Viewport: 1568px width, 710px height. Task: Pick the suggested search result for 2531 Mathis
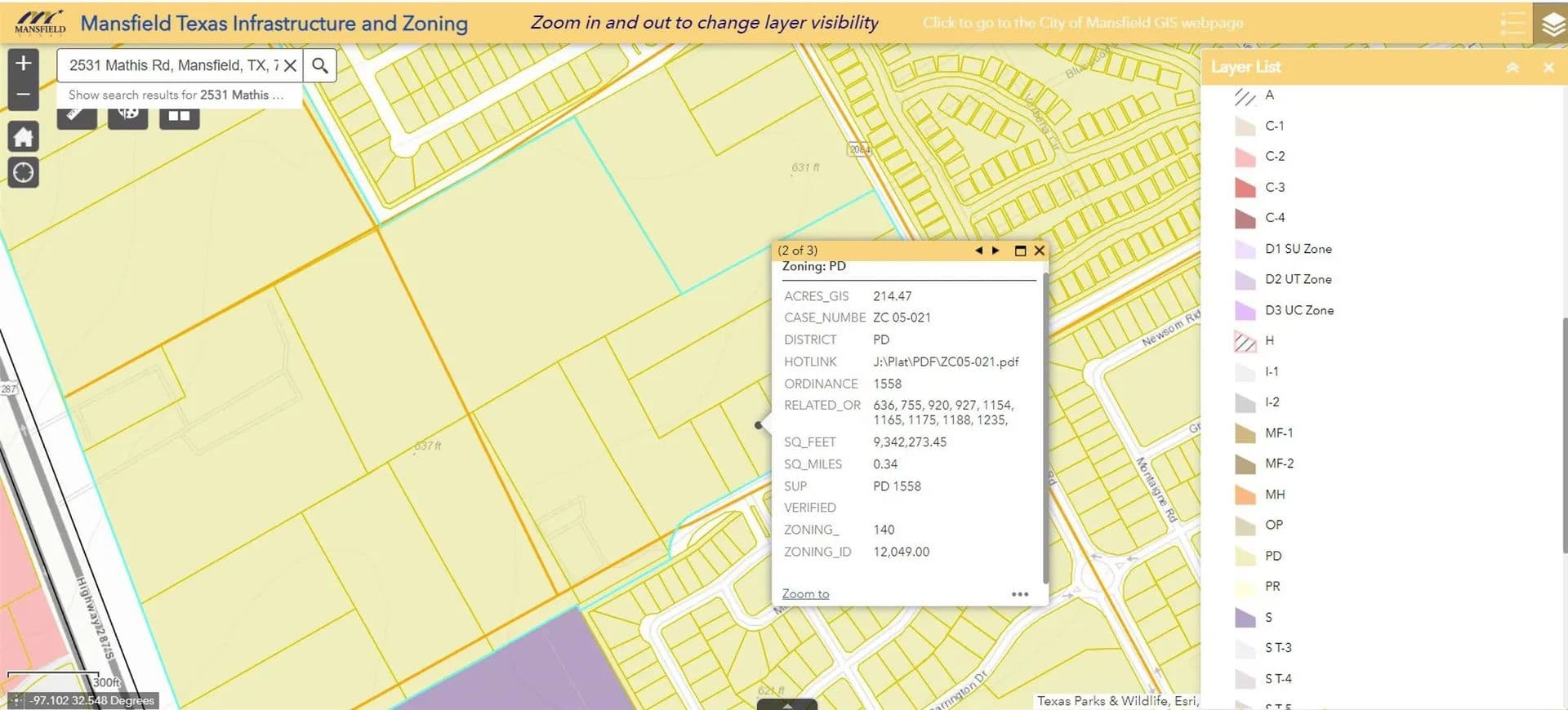click(x=176, y=95)
